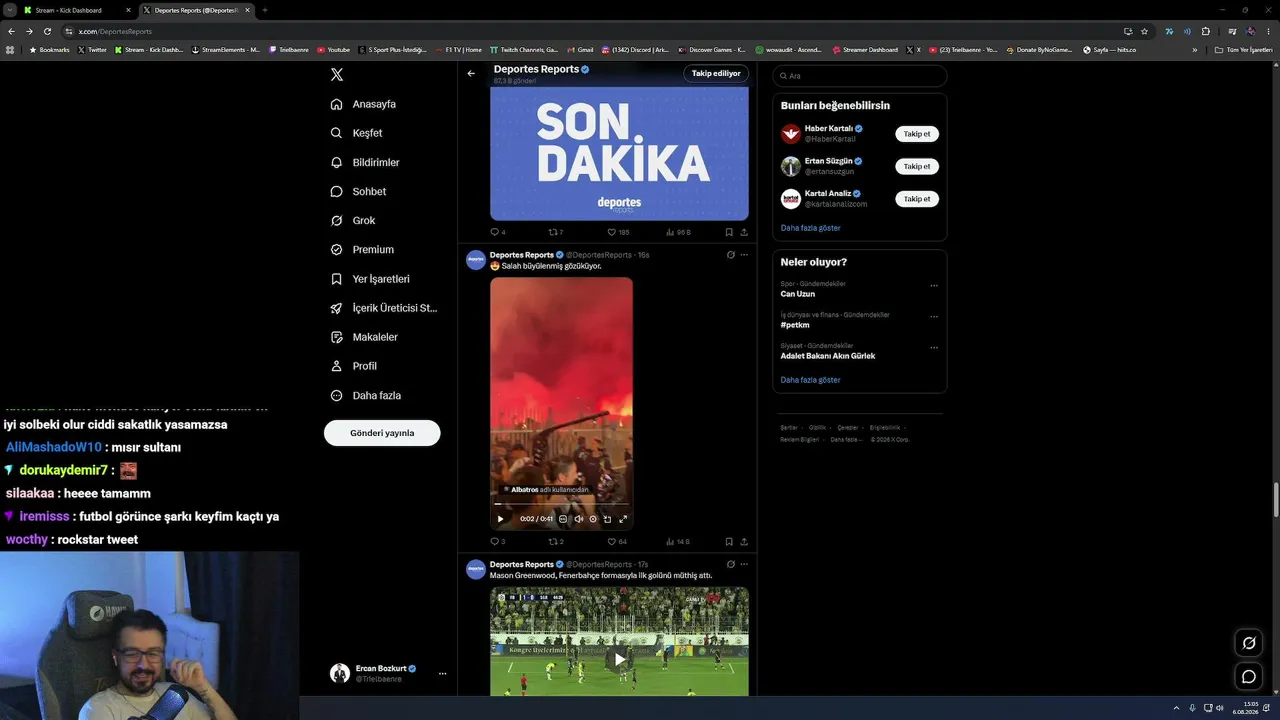Seek on the Salah video progress bar

pyautogui.click(x=561, y=504)
